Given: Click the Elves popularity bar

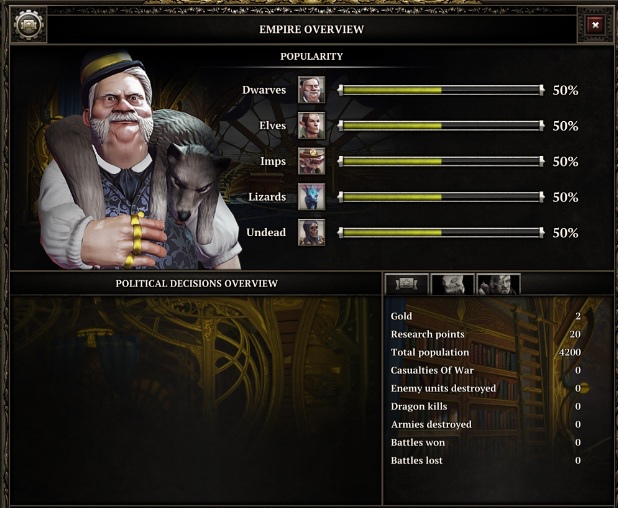Looking at the screenshot, I should (x=441, y=126).
